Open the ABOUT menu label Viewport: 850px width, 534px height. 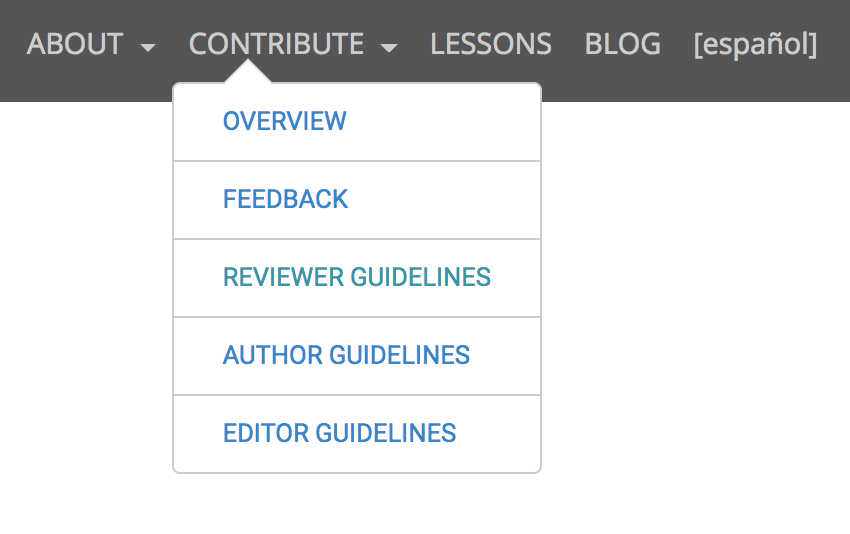[75, 44]
